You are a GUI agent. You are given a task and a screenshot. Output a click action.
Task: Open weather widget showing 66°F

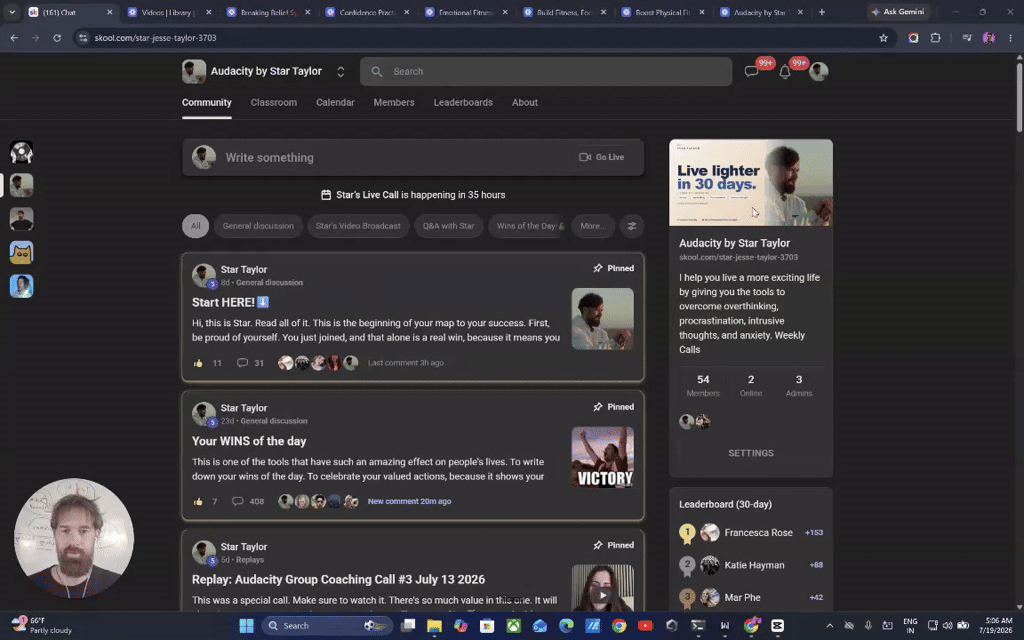point(42,626)
